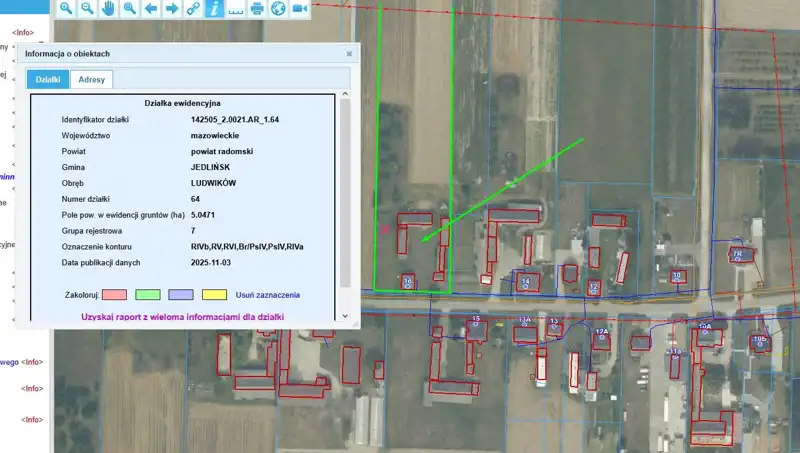Screen dimensions: 800x453
Task: Print the map with printer icon
Action: (257, 9)
